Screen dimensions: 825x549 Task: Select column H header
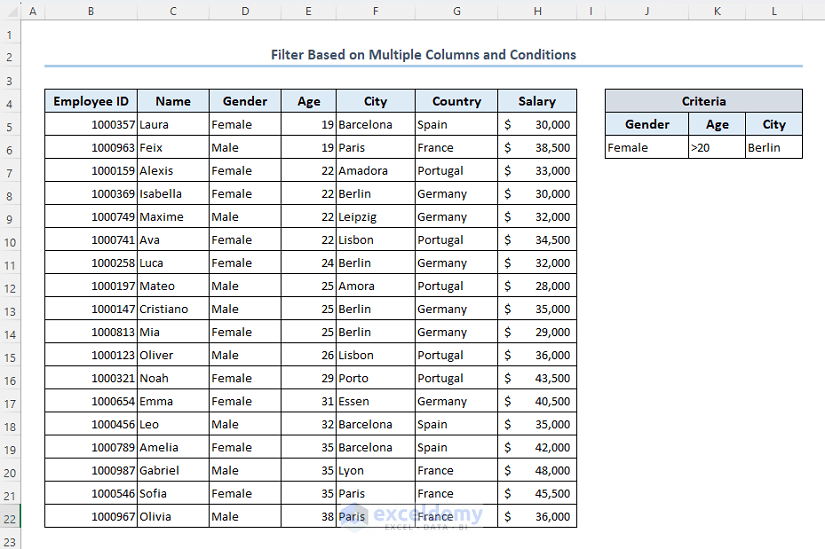[537, 11]
